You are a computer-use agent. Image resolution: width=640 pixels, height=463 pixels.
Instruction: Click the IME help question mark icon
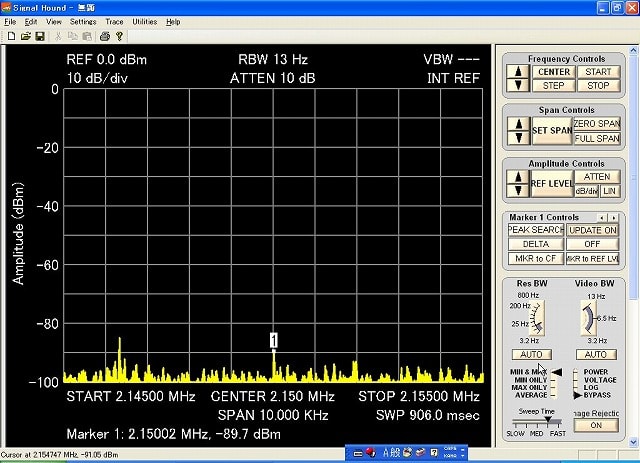(x=434, y=452)
